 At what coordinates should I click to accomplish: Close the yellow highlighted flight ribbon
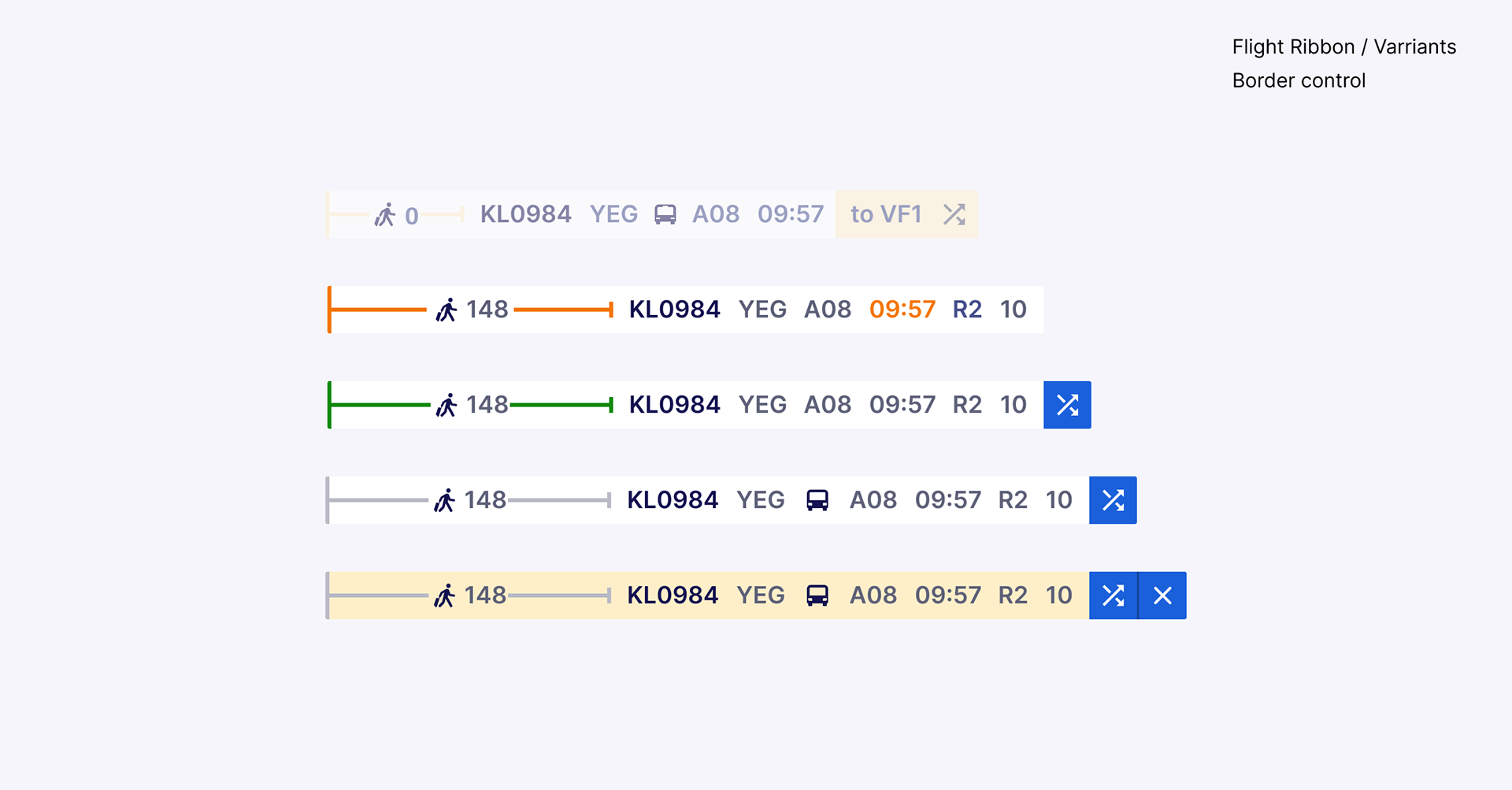[x=1162, y=595]
